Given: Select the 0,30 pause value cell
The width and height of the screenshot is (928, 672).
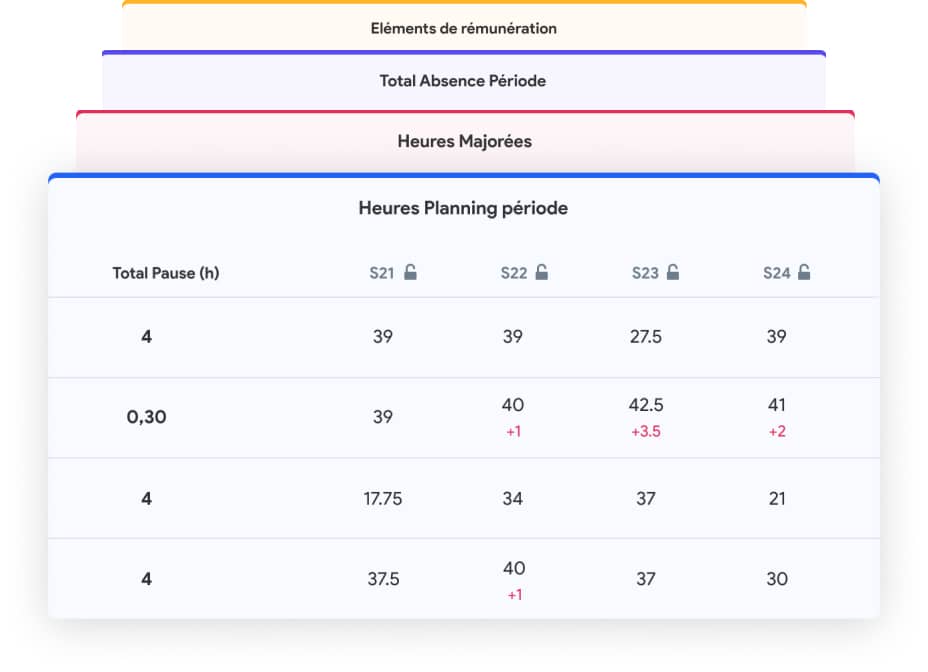Looking at the screenshot, I should (x=147, y=417).
